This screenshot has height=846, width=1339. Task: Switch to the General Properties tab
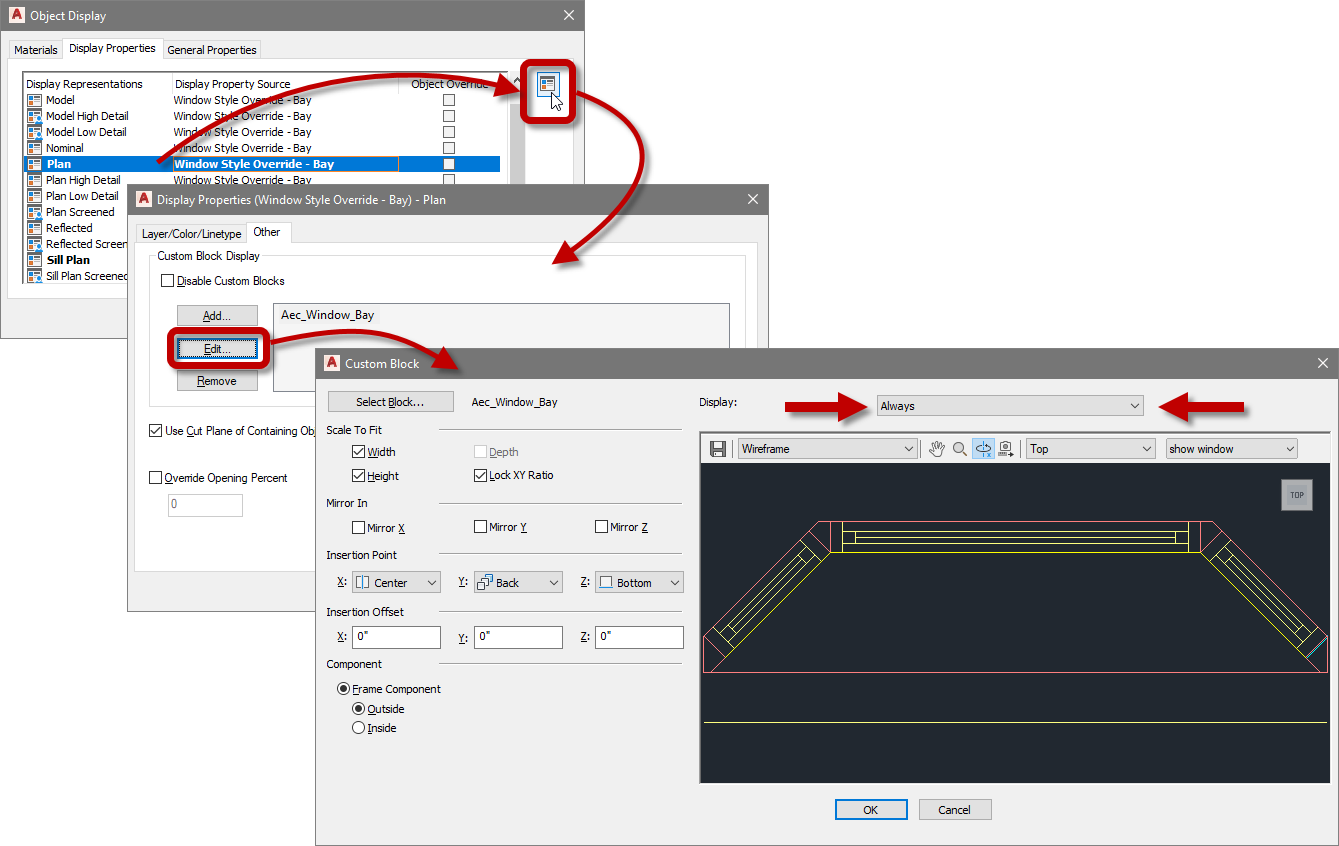pyautogui.click(x=212, y=50)
